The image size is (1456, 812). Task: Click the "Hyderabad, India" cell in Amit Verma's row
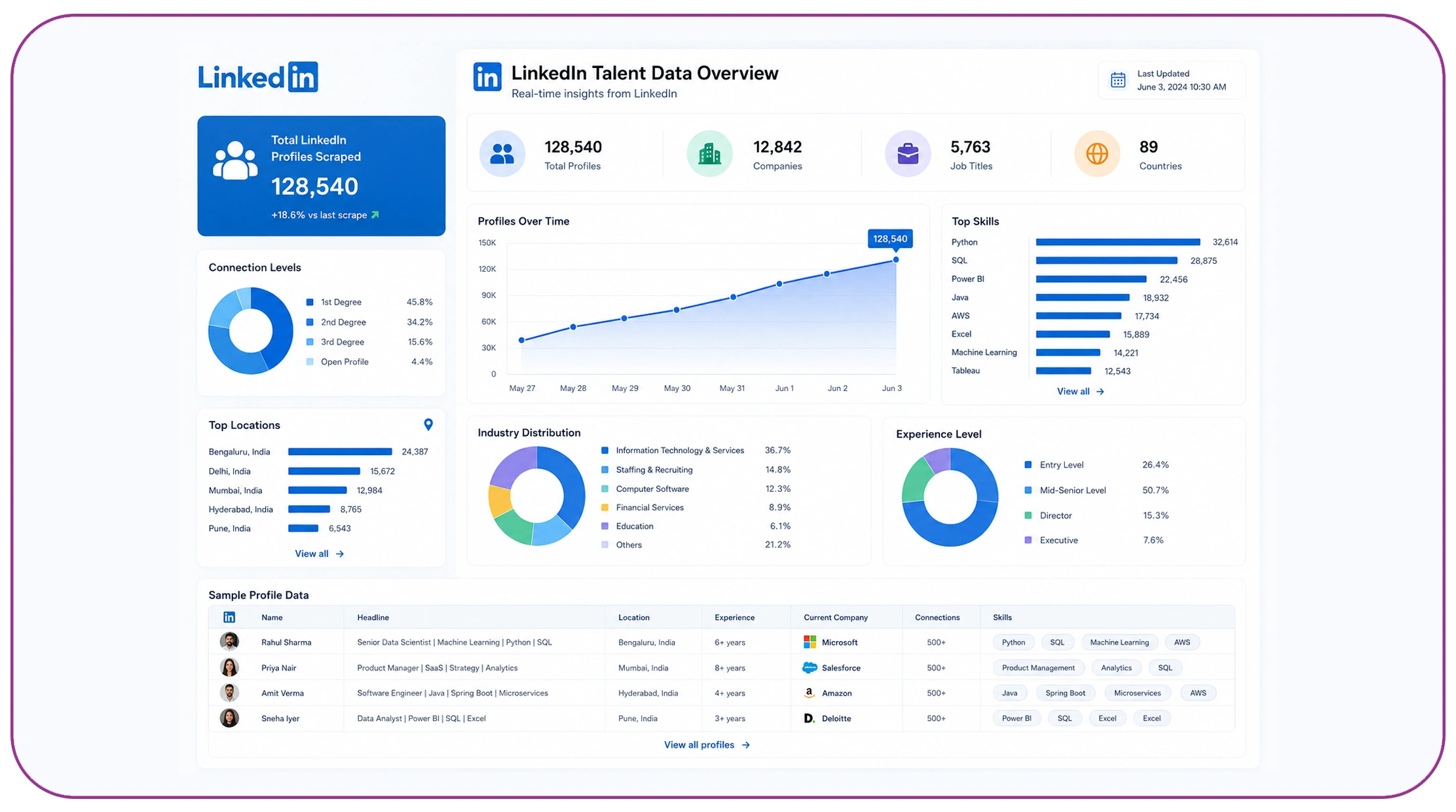648,693
